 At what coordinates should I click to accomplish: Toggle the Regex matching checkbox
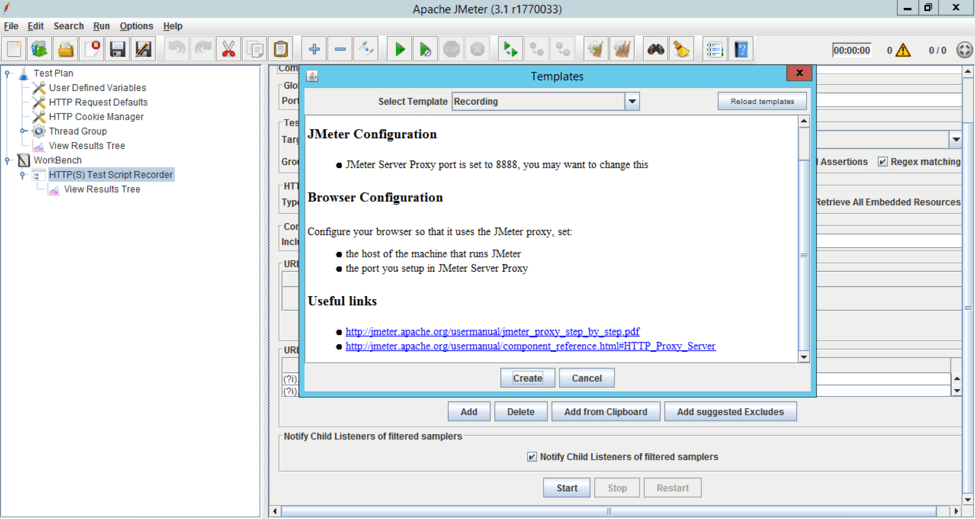point(882,162)
